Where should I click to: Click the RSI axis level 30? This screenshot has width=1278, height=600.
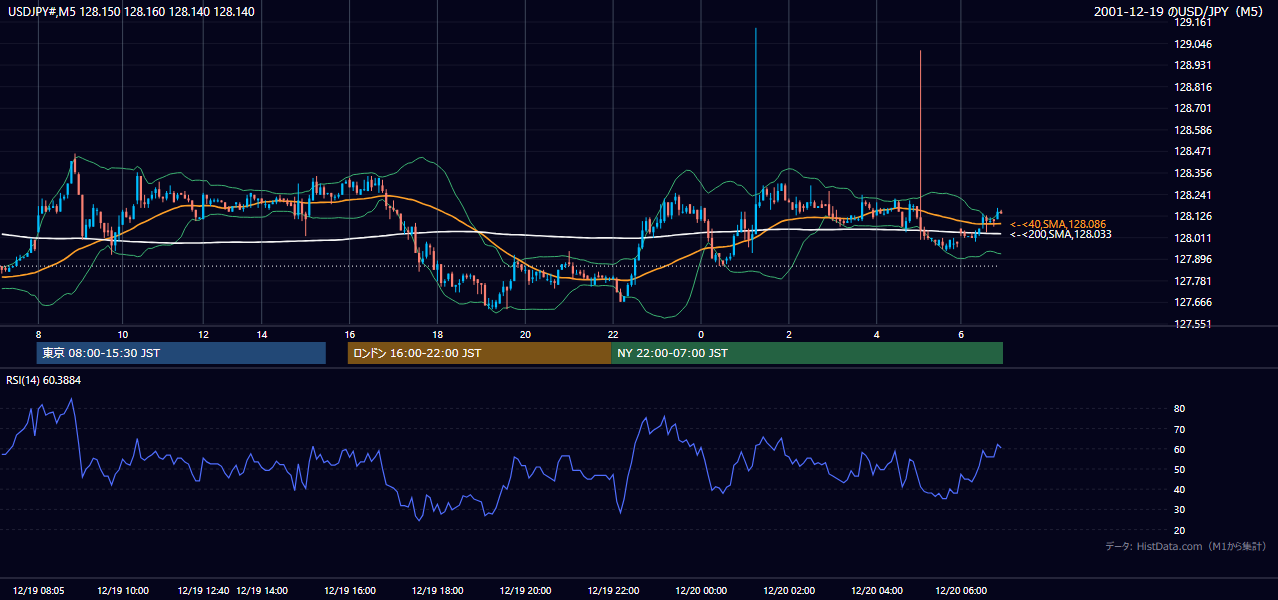tap(1179, 510)
